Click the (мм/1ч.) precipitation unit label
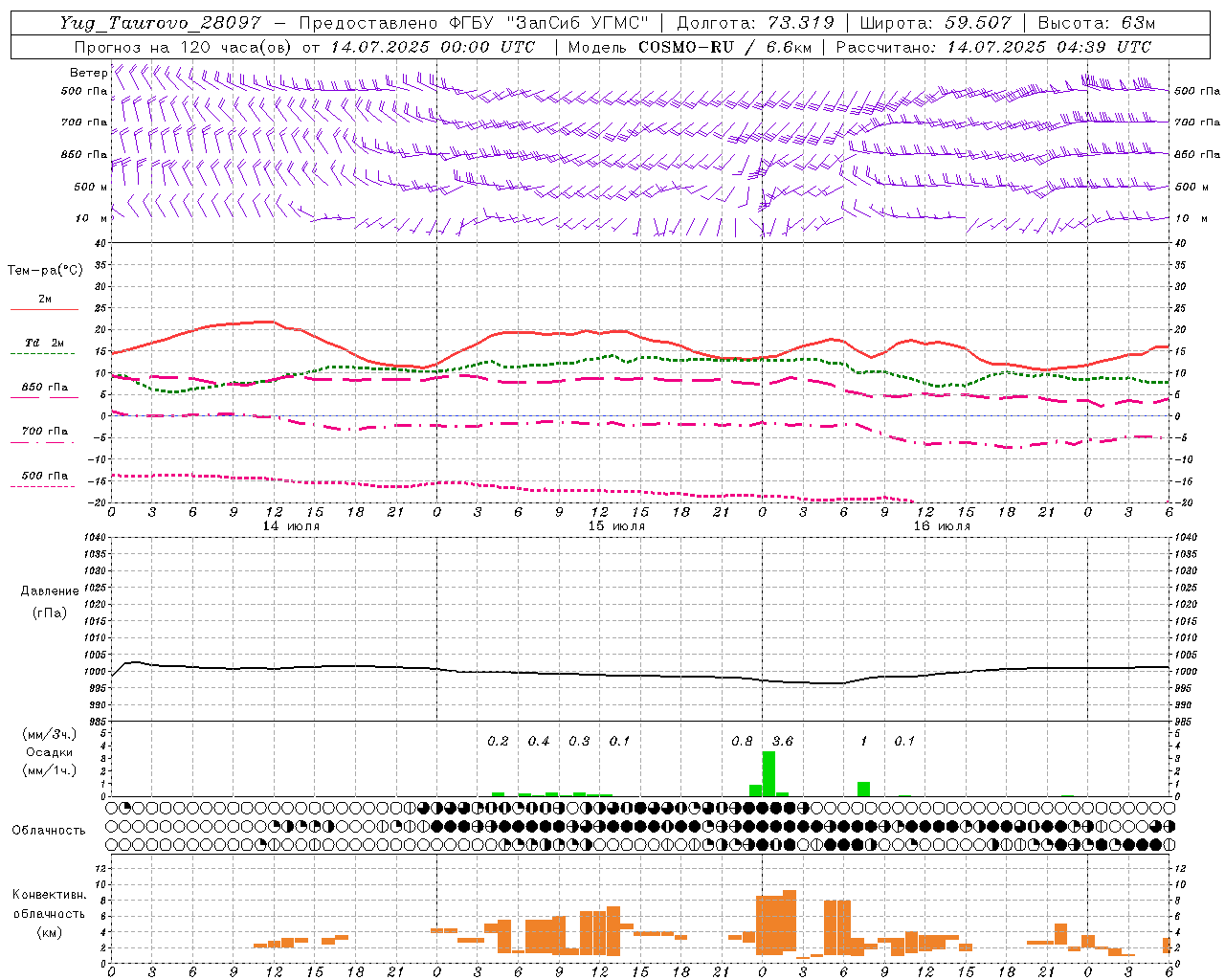This screenshot has width=1225, height=980. [49, 770]
